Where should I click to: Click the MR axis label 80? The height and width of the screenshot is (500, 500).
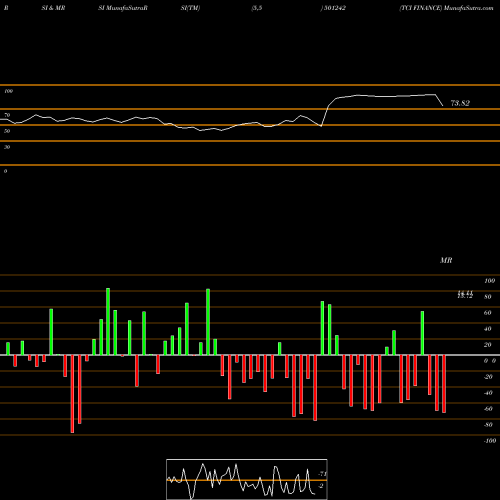[x=488, y=297]
